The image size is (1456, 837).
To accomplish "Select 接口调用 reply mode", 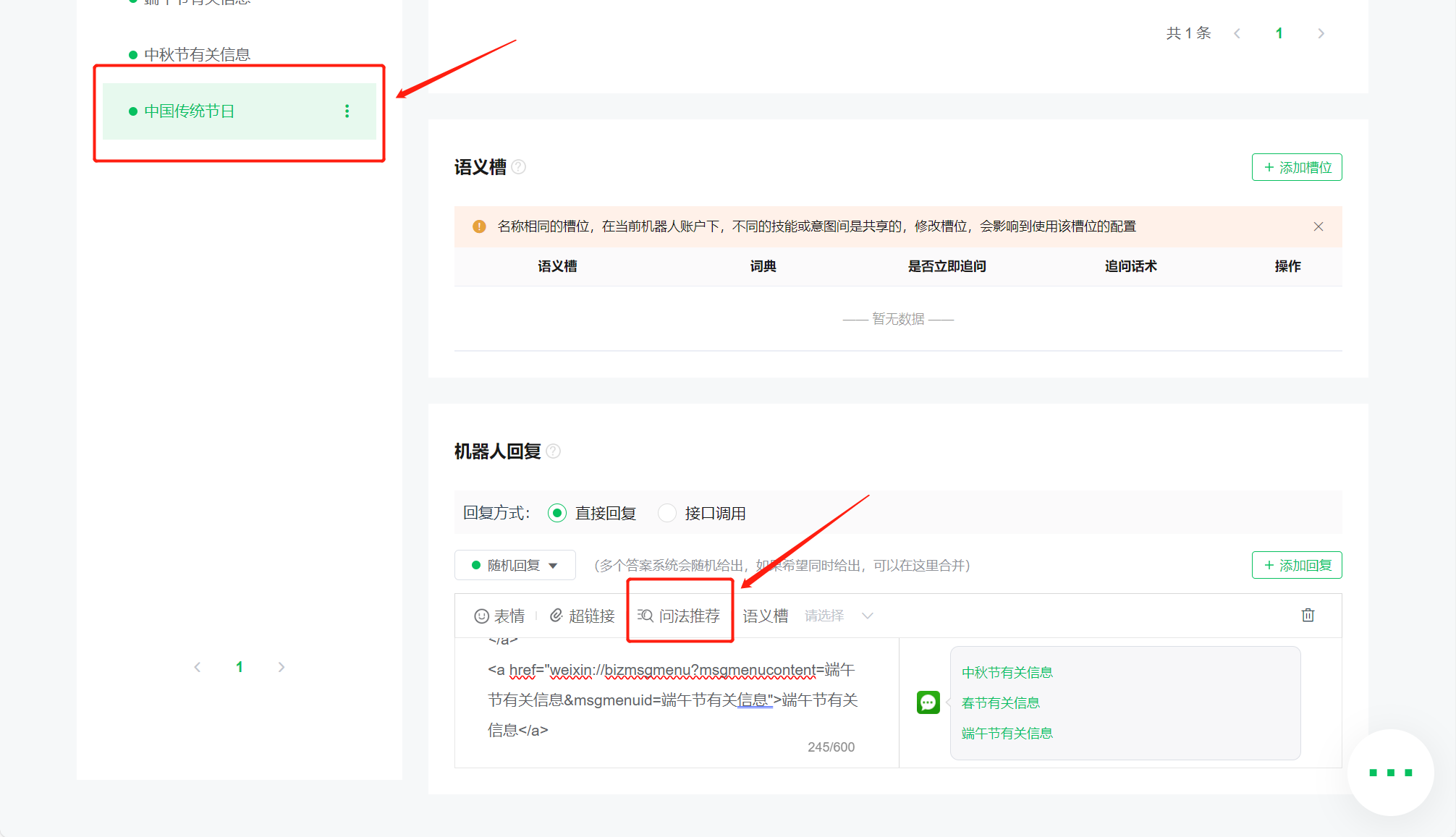I will point(667,513).
